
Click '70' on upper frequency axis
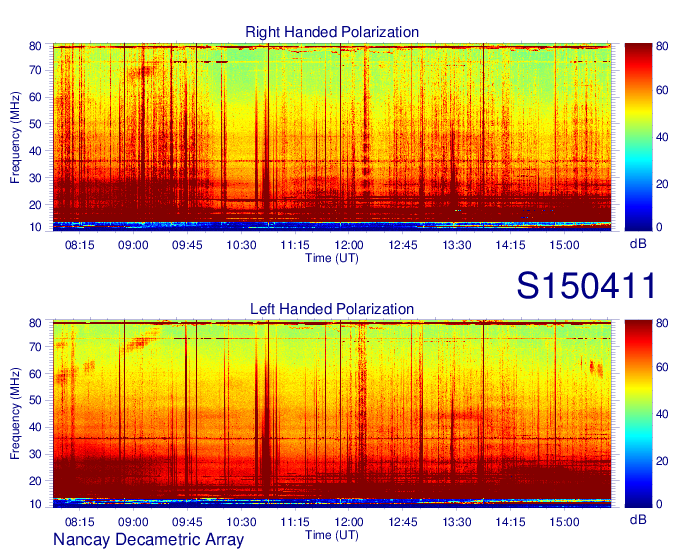(36, 70)
